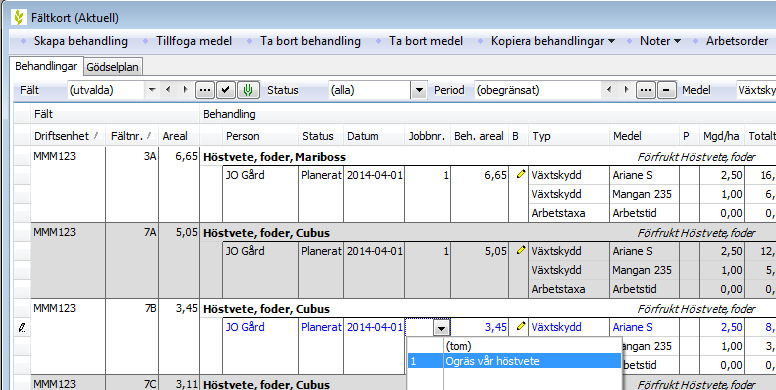Screen dimensions: 776x390
Task: Step Period forward with the right arrow
Action: [x=626, y=90]
